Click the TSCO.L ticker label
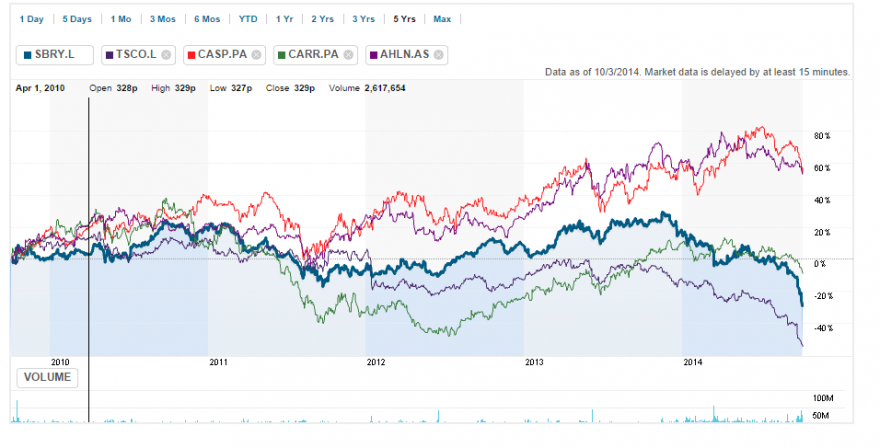The image size is (880, 448). pos(136,54)
